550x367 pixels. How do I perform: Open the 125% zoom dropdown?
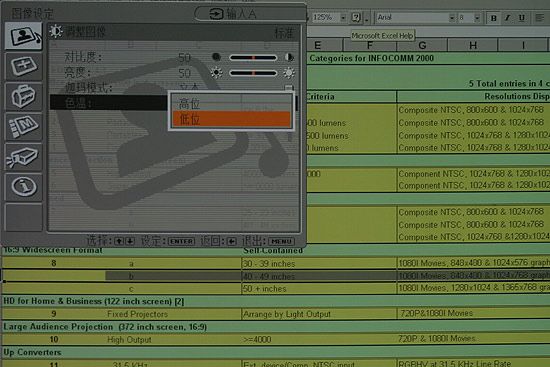click(x=343, y=17)
